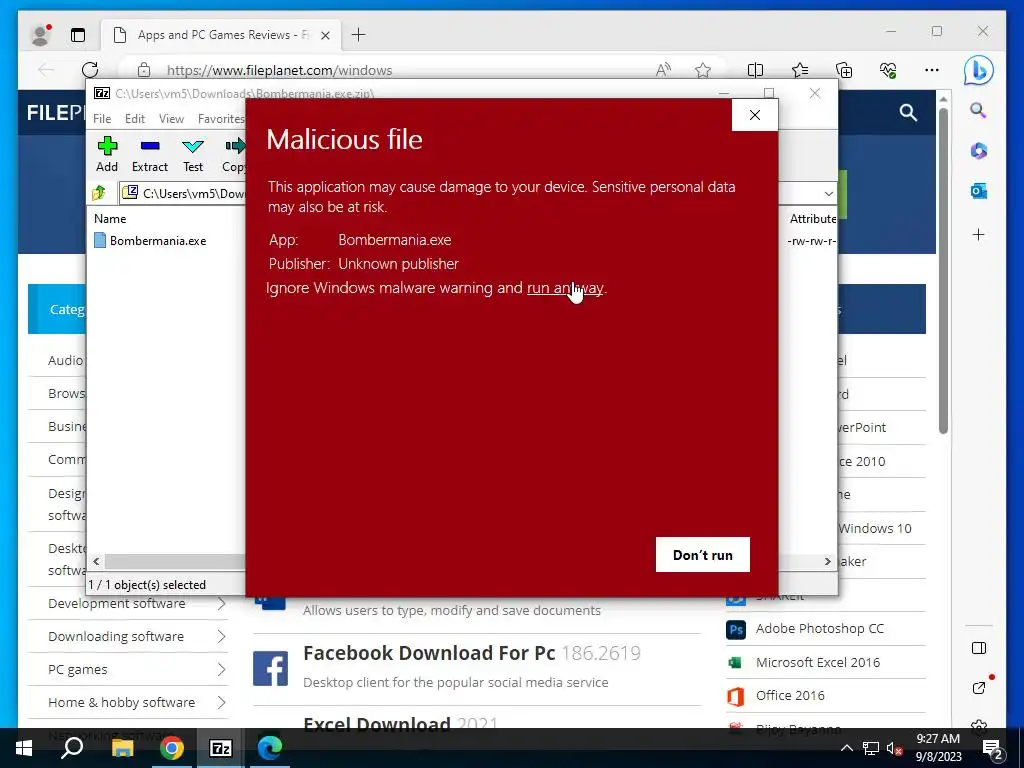Open Microsoft 365 sidebar icon
1024x768 pixels.
(x=978, y=151)
